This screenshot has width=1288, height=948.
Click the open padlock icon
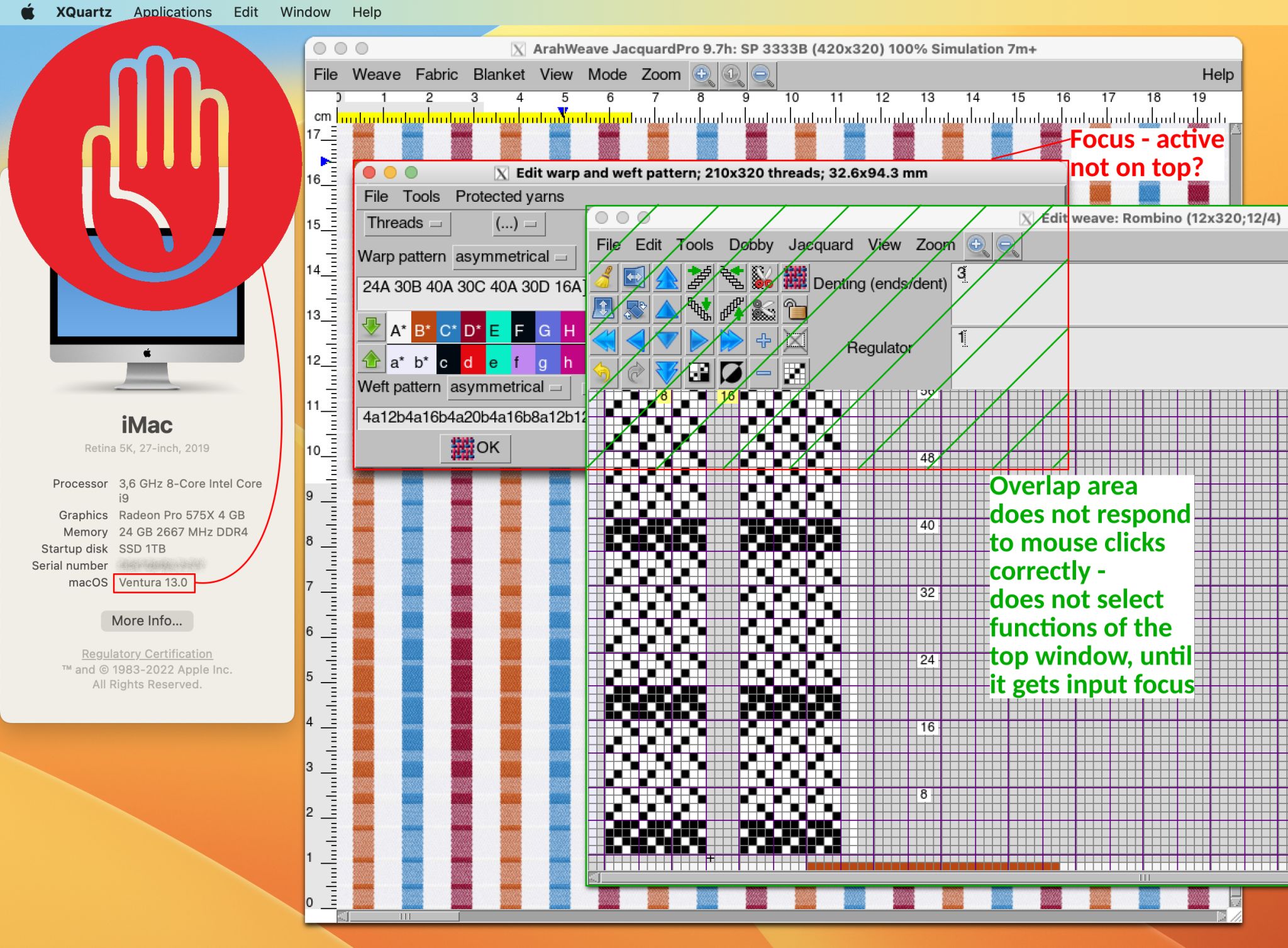pyautogui.click(x=795, y=309)
